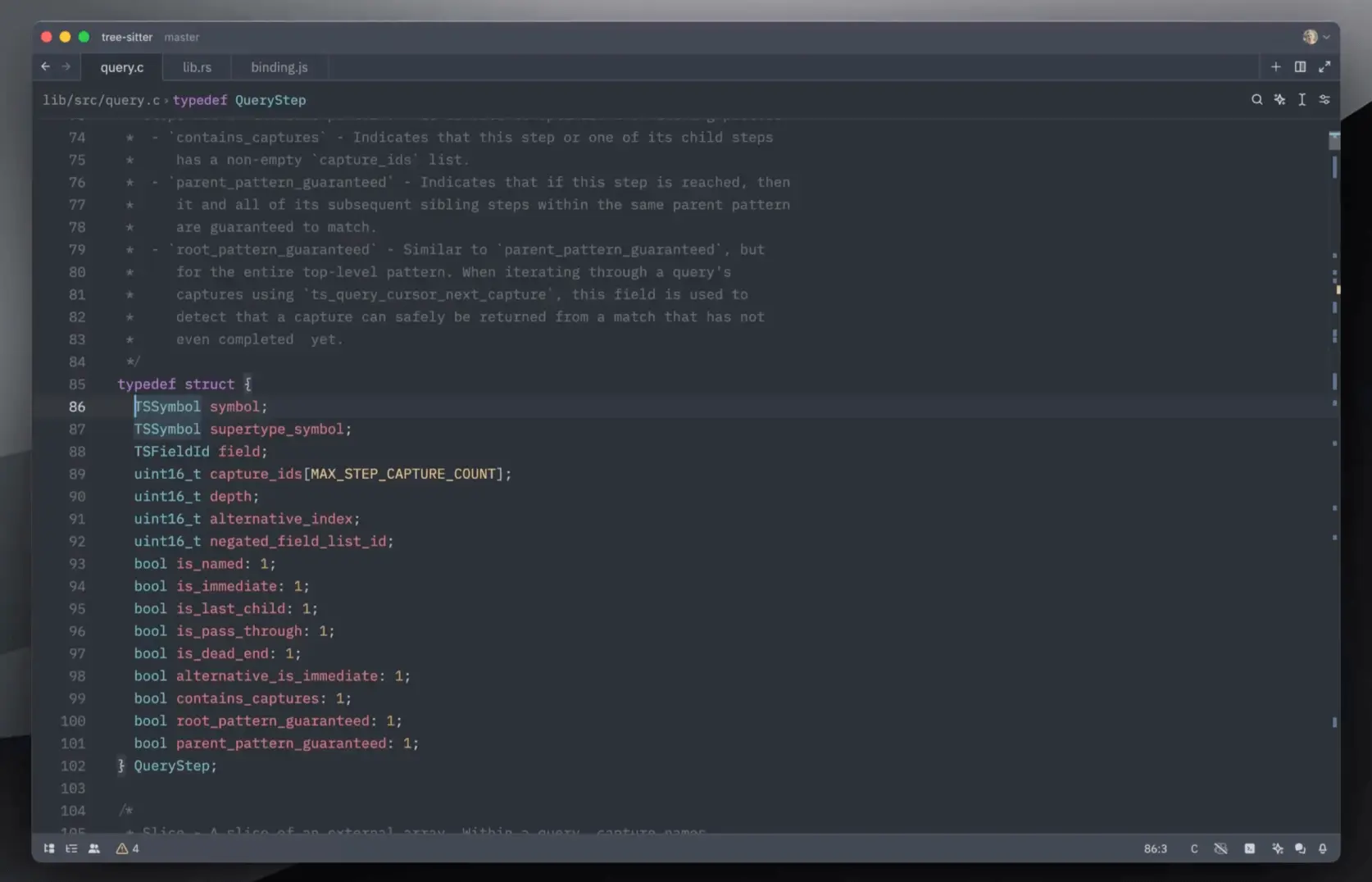Open the collaboration people panel icon
The image size is (1372, 882).
94,848
